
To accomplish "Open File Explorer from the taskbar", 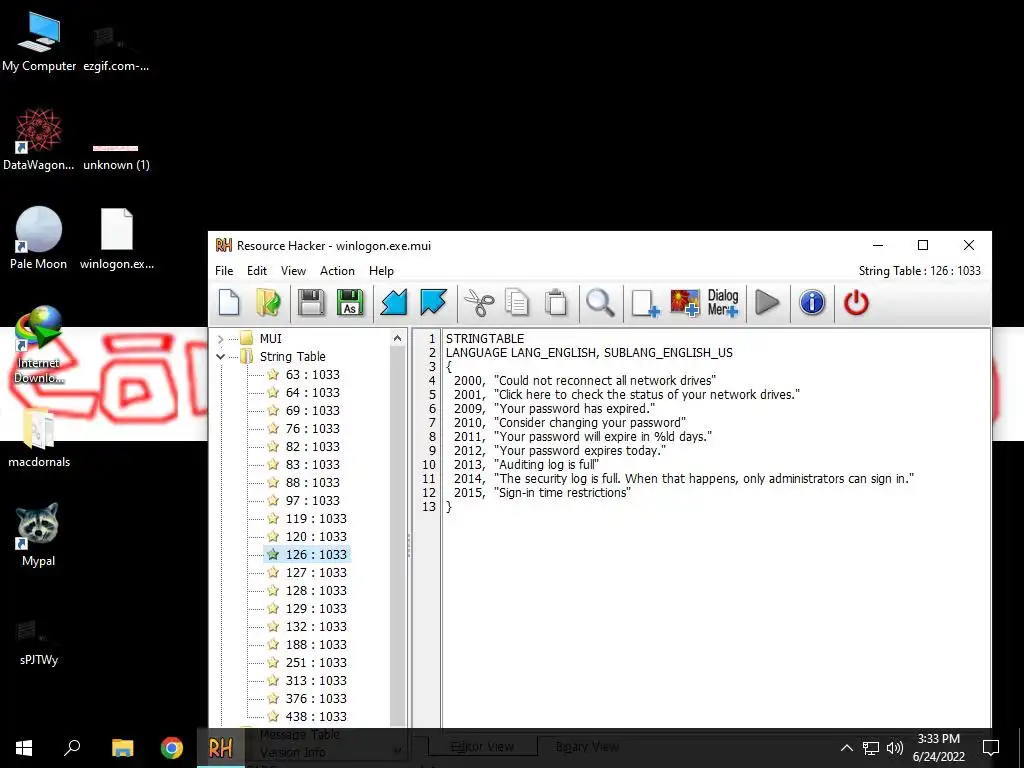I will (122, 748).
